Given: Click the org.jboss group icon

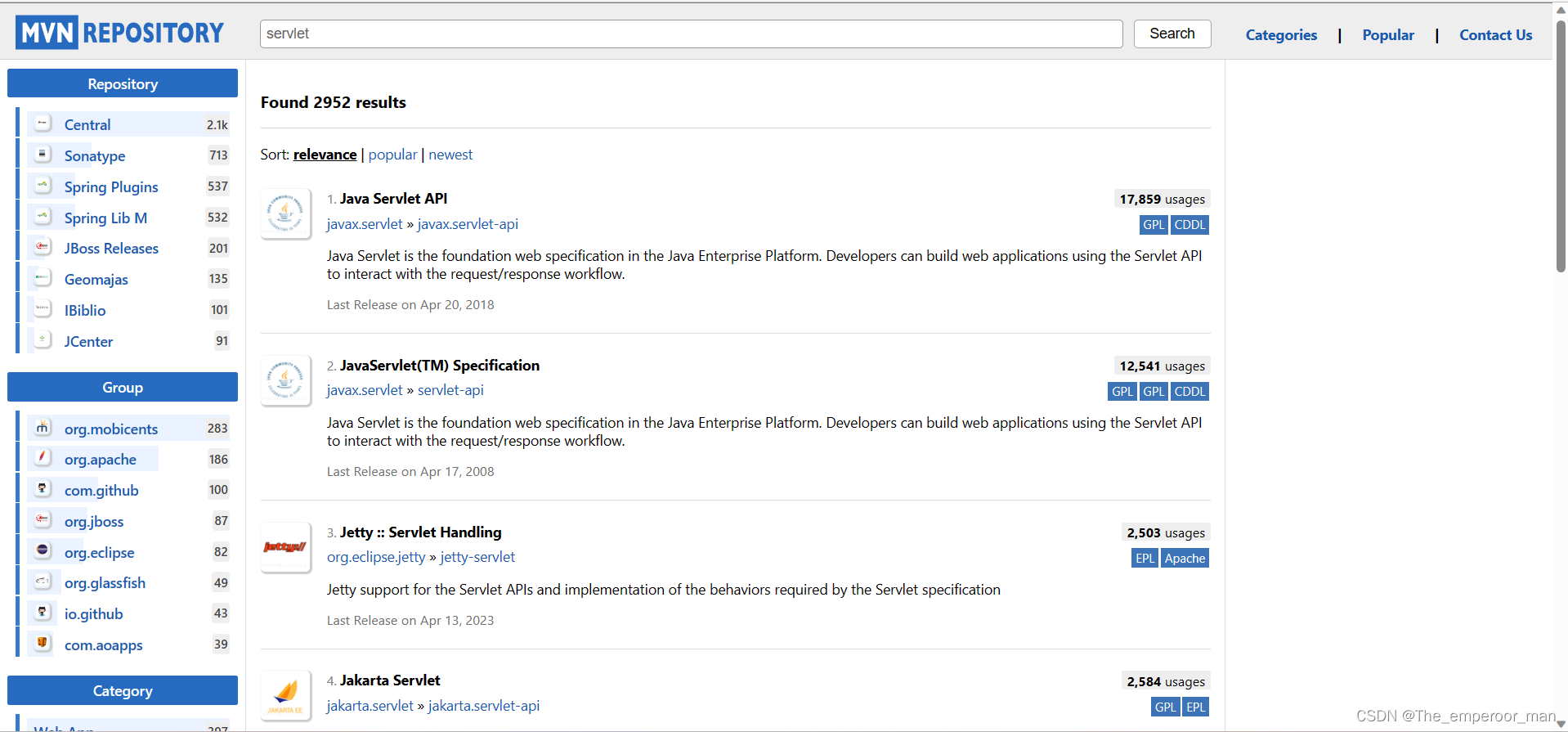Looking at the screenshot, I should (43, 520).
